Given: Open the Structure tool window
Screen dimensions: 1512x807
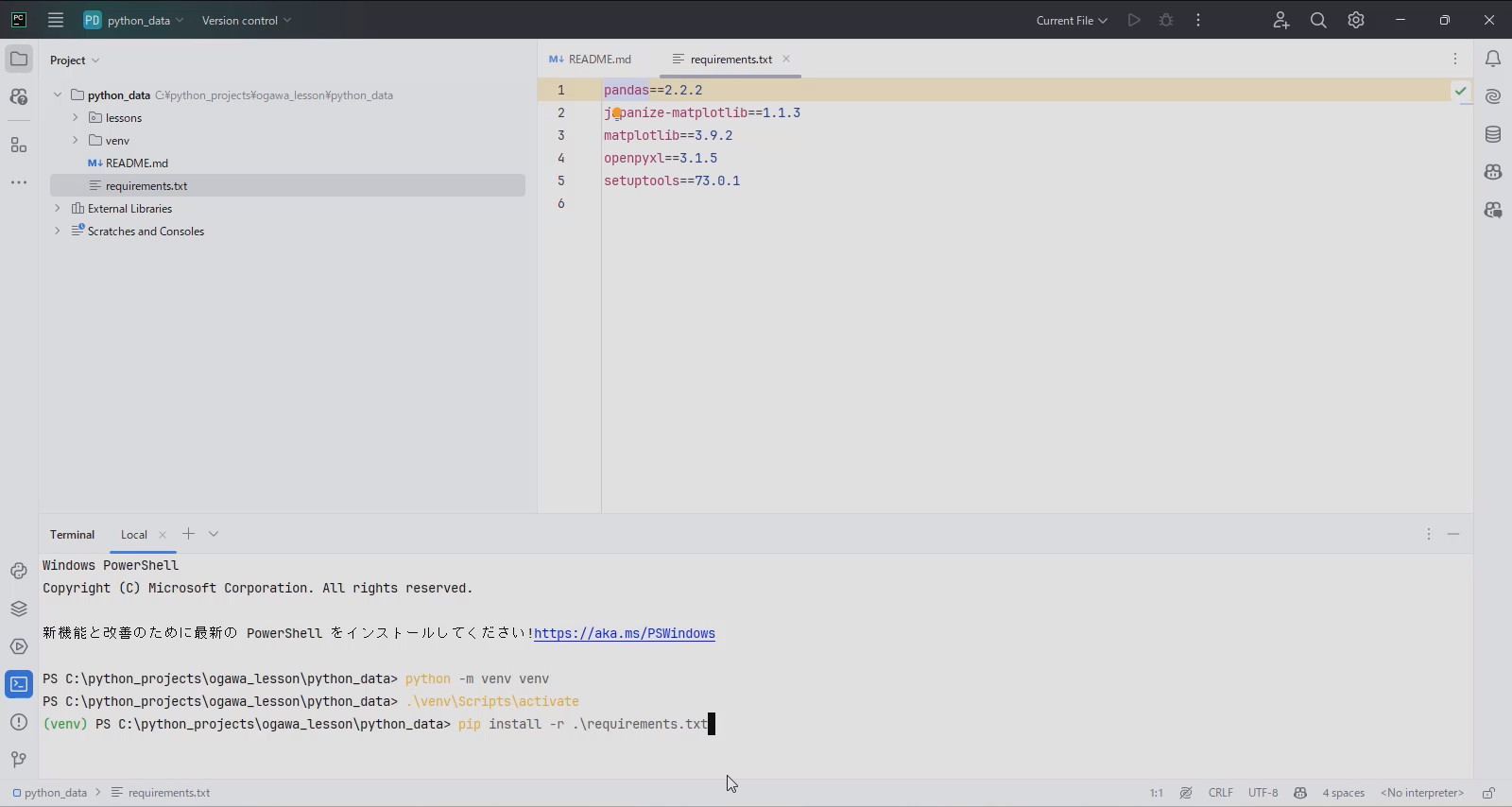Looking at the screenshot, I should tap(19, 145).
